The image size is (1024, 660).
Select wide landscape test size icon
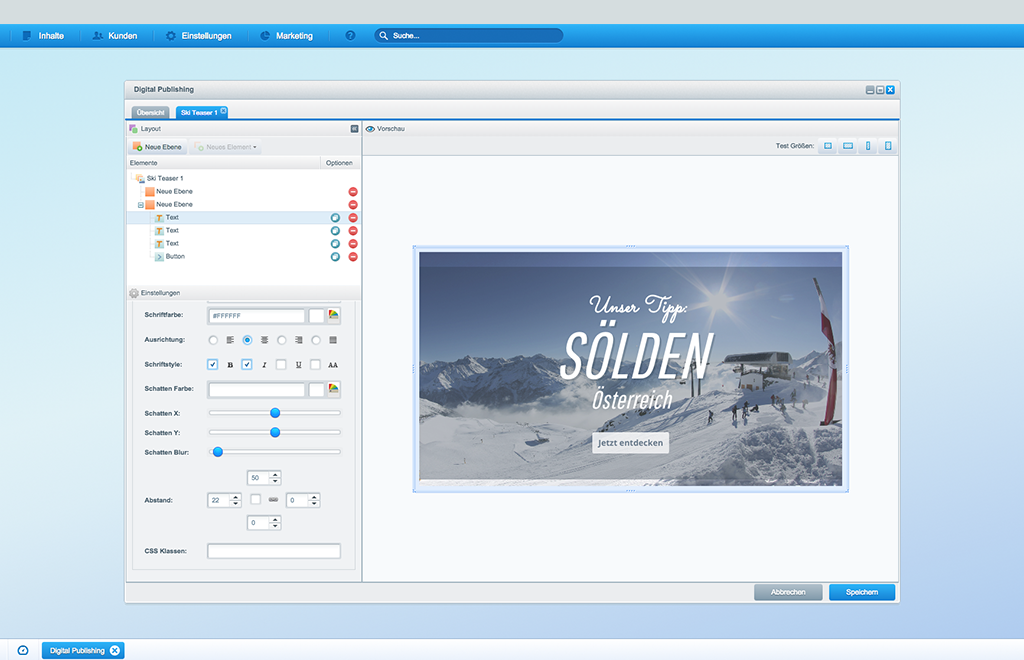coord(848,146)
